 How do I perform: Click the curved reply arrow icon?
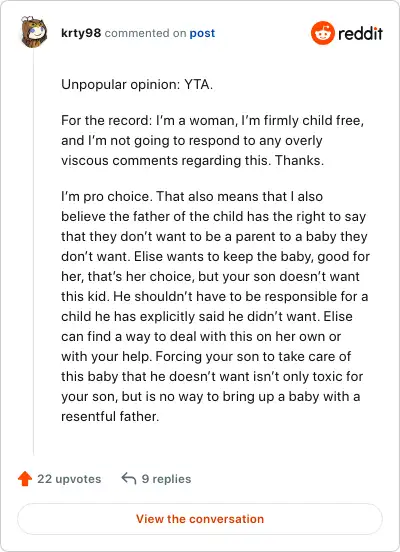(129, 478)
